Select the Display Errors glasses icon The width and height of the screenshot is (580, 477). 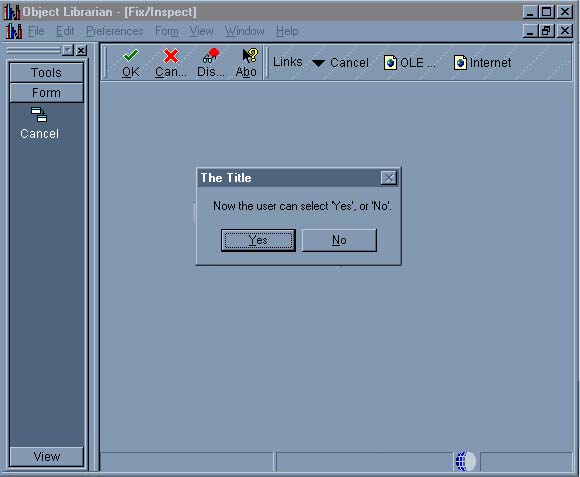click(211, 56)
